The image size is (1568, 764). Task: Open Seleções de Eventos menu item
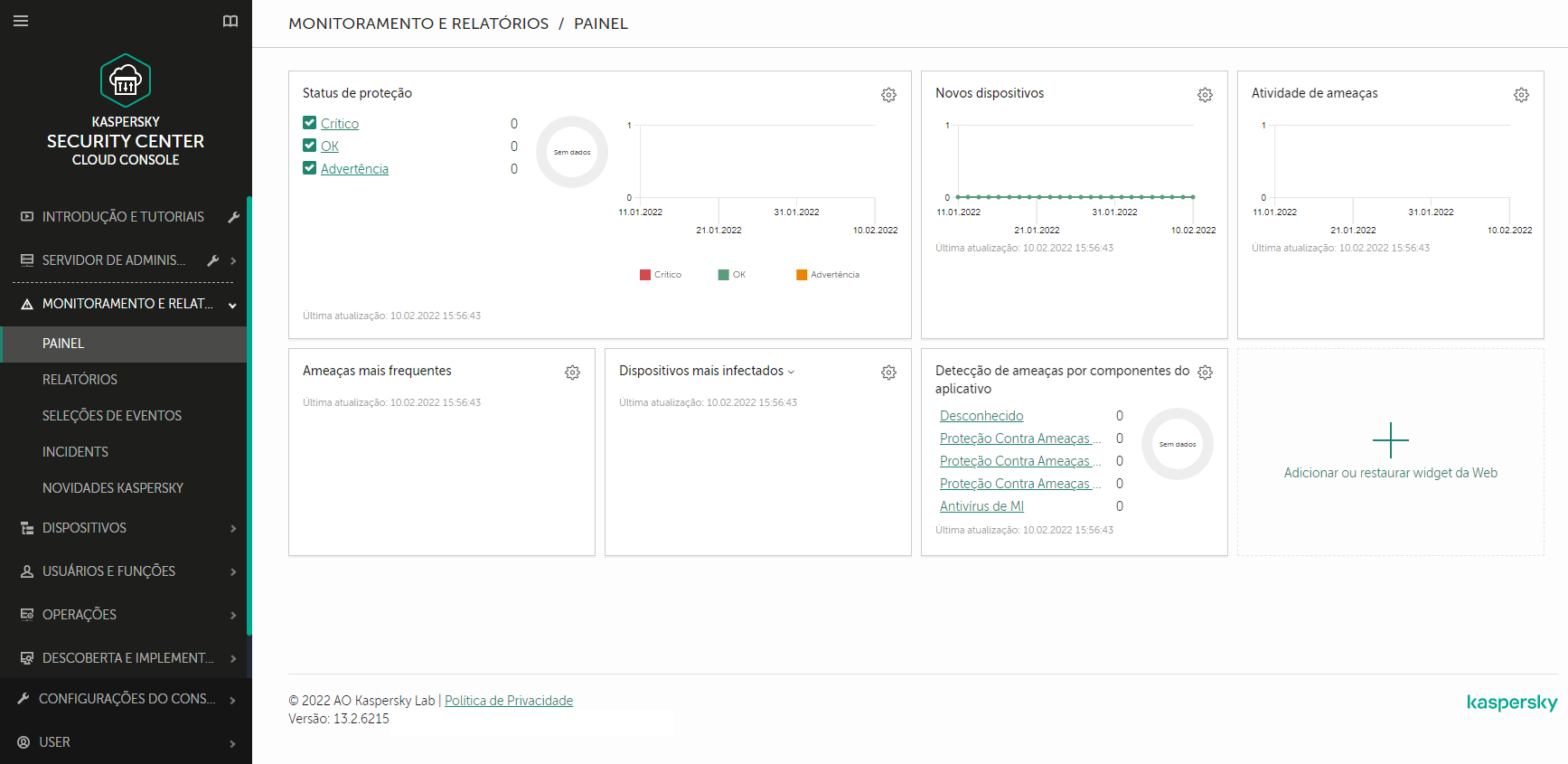coord(112,416)
